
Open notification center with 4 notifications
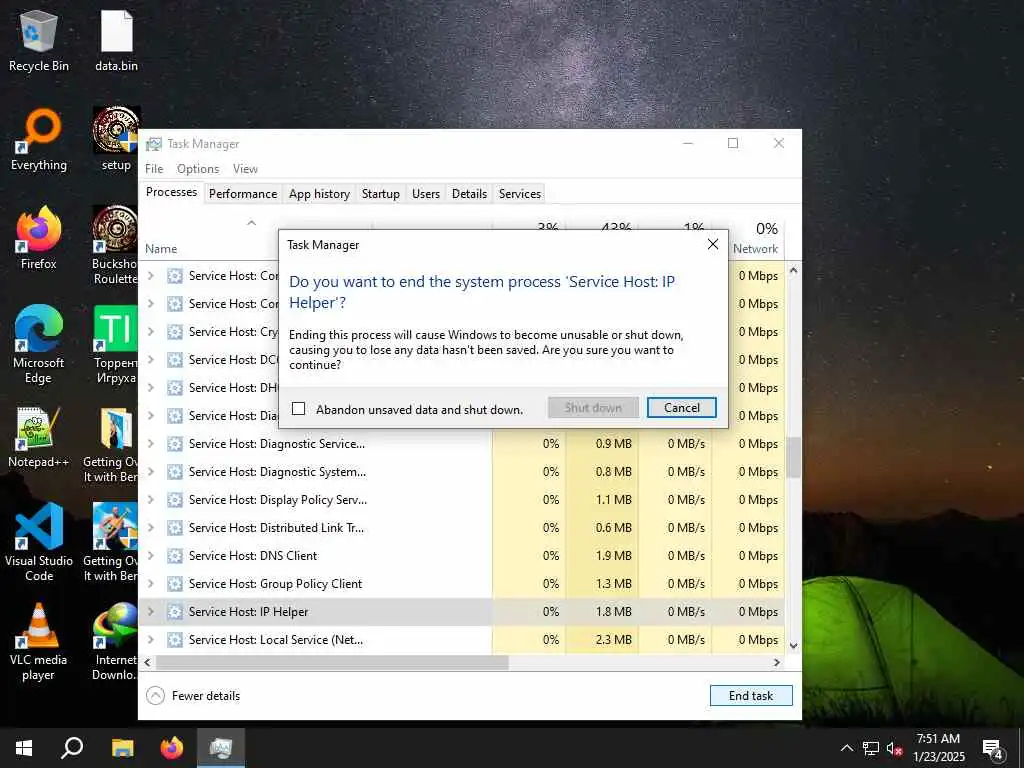[x=992, y=749]
